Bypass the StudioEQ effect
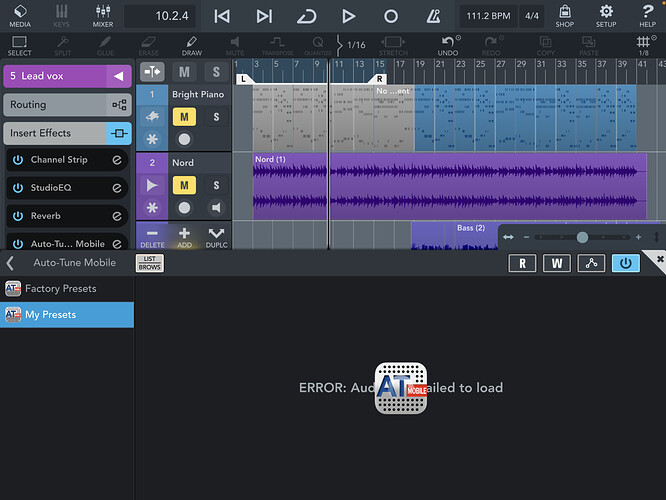Screen dimensions: 666x500 coord(18,188)
